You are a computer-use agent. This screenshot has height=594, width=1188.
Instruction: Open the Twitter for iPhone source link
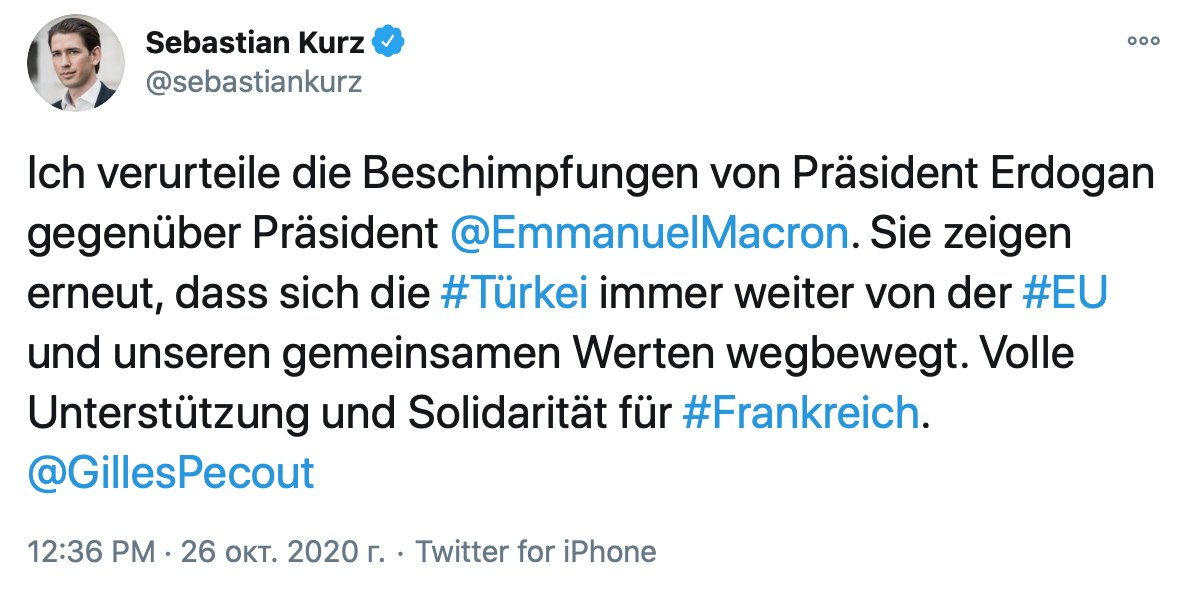tap(536, 551)
